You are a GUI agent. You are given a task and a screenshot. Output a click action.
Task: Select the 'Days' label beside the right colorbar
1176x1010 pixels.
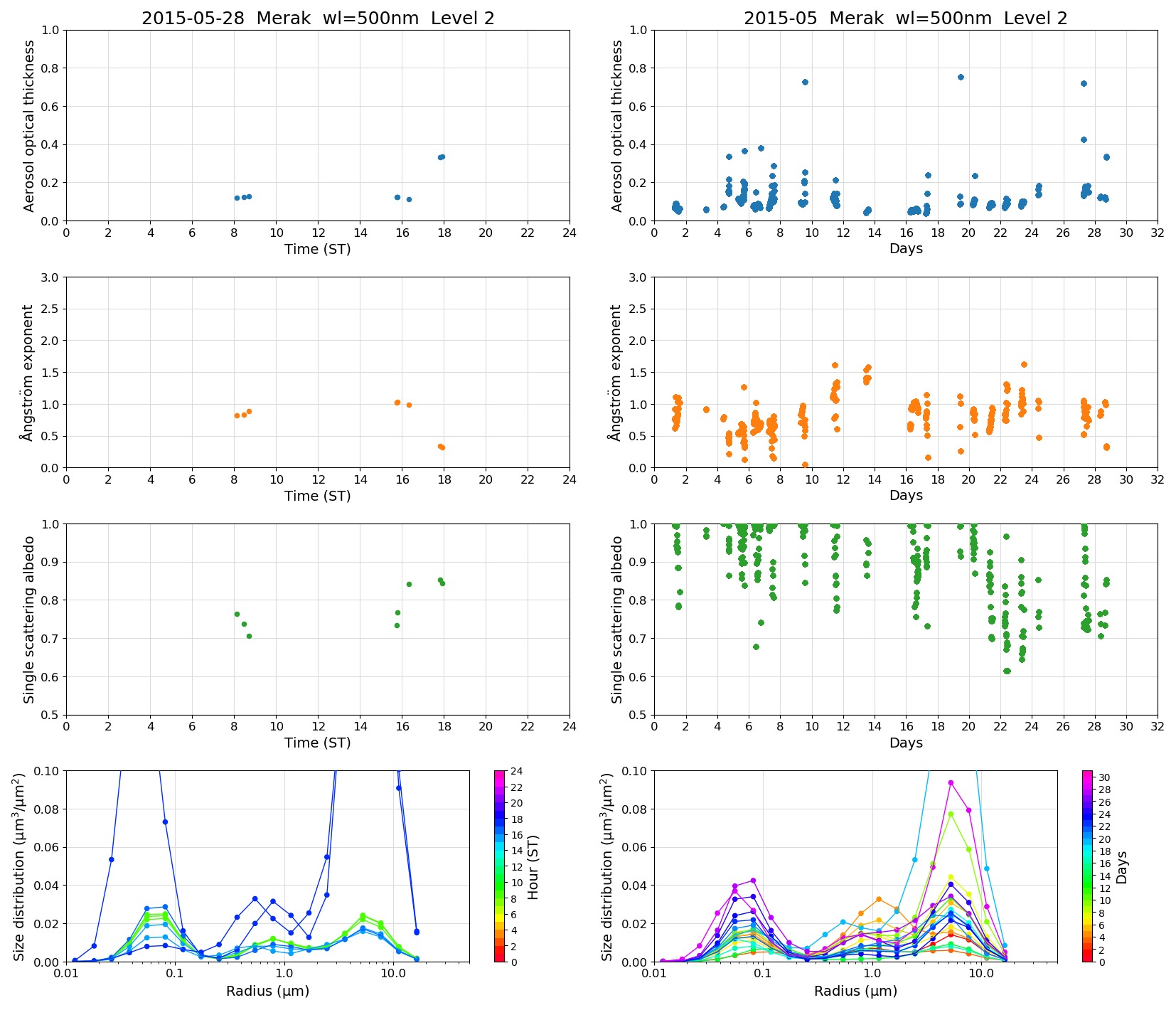point(1121,867)
